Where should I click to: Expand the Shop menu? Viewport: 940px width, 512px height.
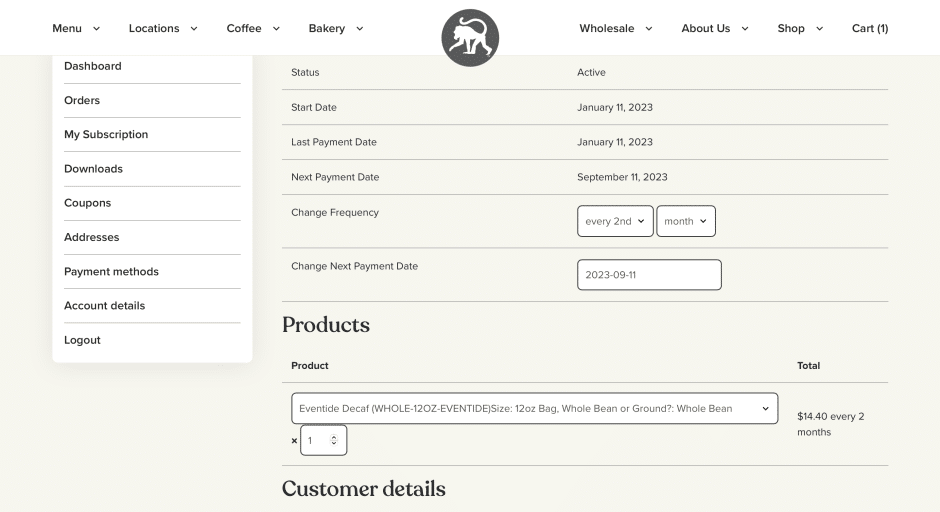click(x=800, y=28)
